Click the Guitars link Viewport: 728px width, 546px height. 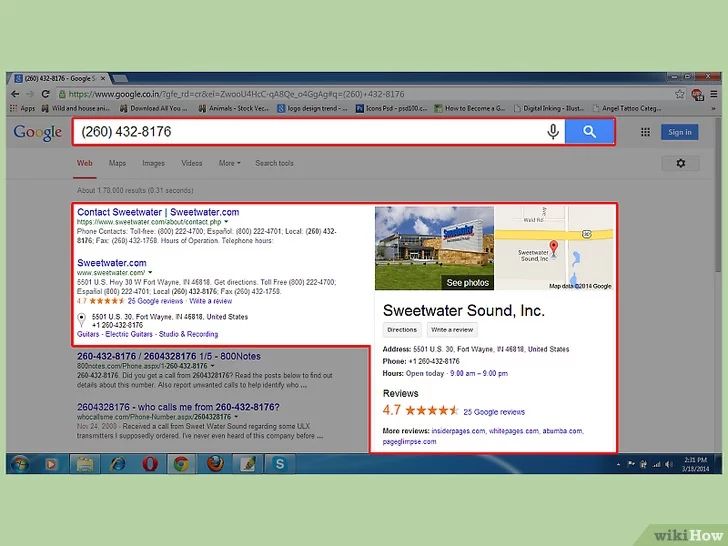coord(88,334)
